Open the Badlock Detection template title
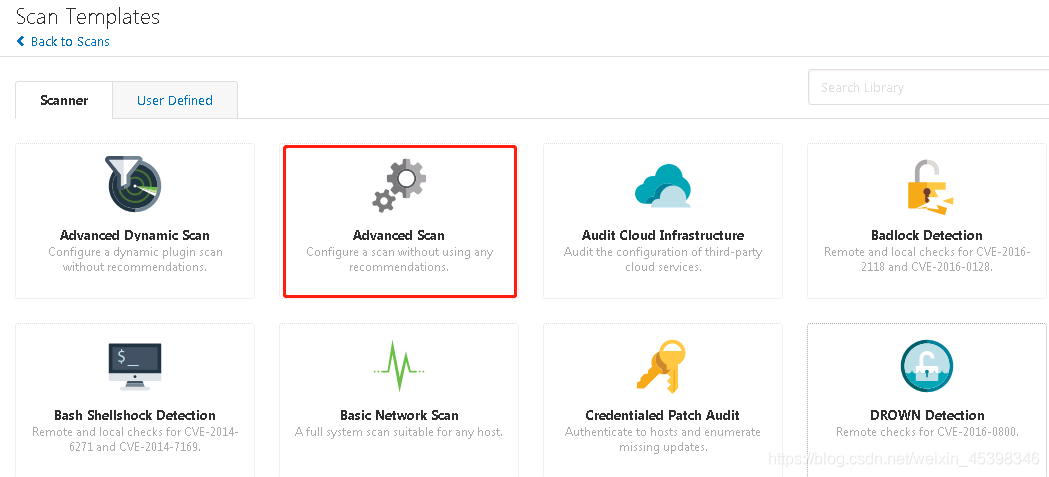This screenshot has height=477, width=1049. click(x=927, y=235)
